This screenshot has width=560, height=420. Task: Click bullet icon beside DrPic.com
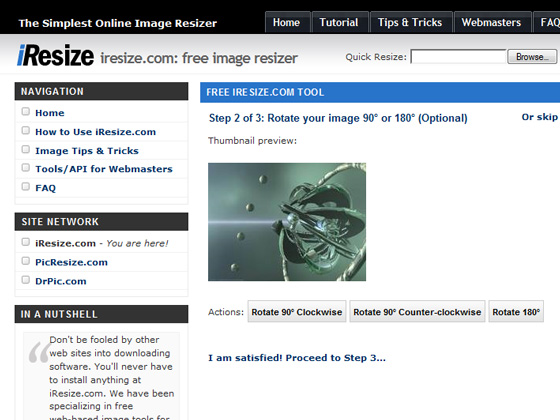click(x=25, y=280)
